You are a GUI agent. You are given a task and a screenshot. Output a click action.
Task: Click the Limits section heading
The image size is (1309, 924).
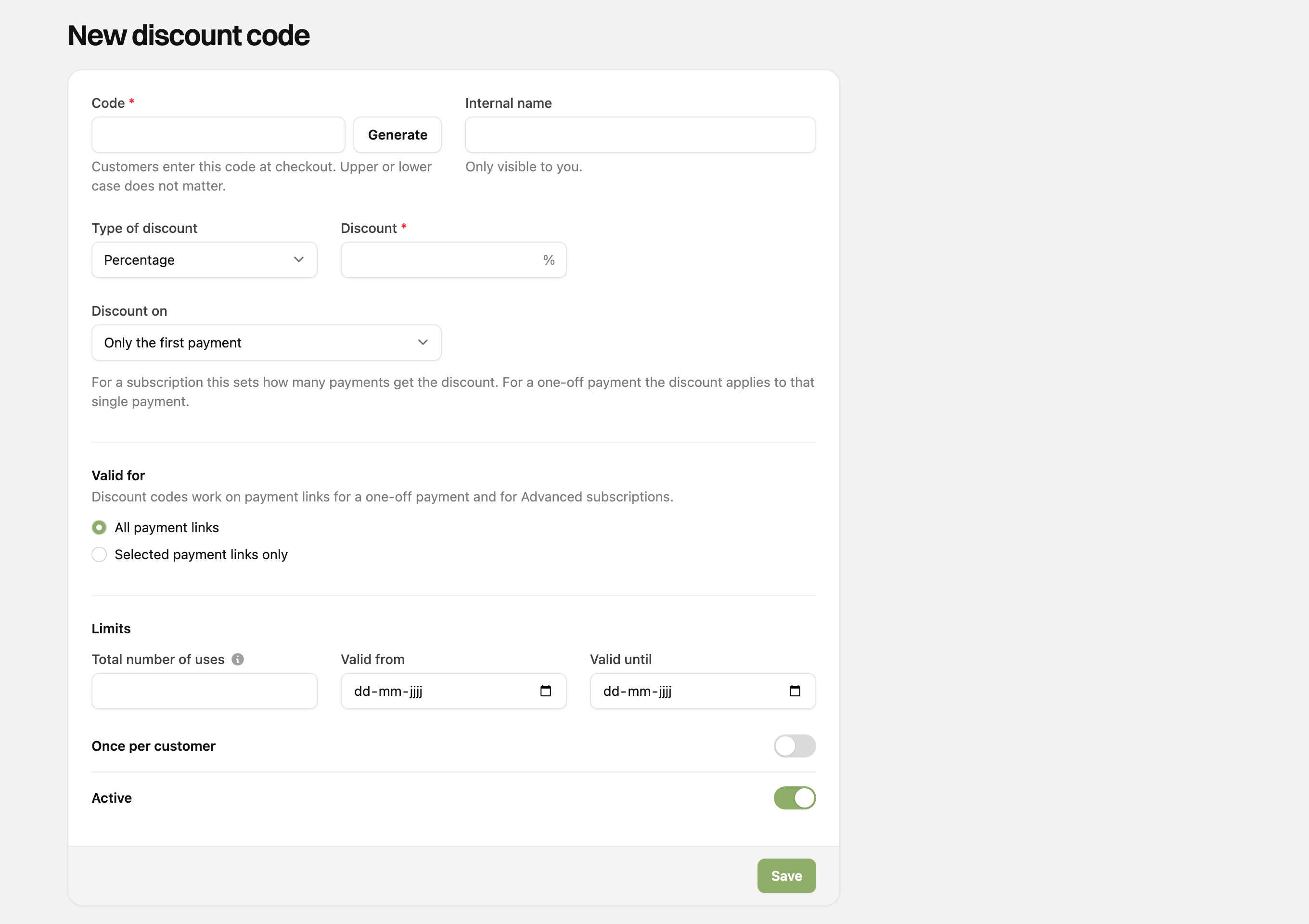coord(111,628)
